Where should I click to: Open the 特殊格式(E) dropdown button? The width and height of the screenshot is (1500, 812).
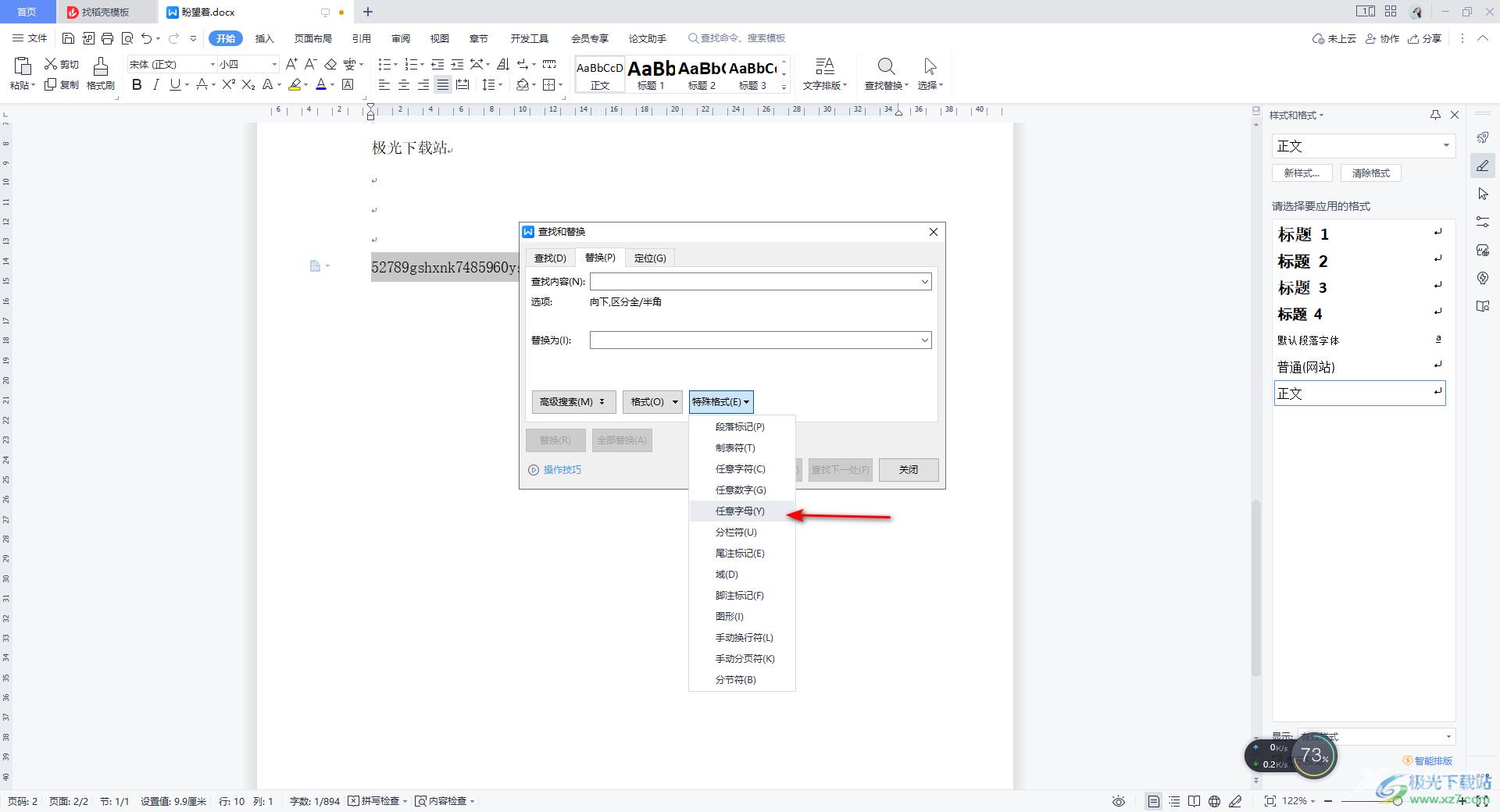pos(721,402)
